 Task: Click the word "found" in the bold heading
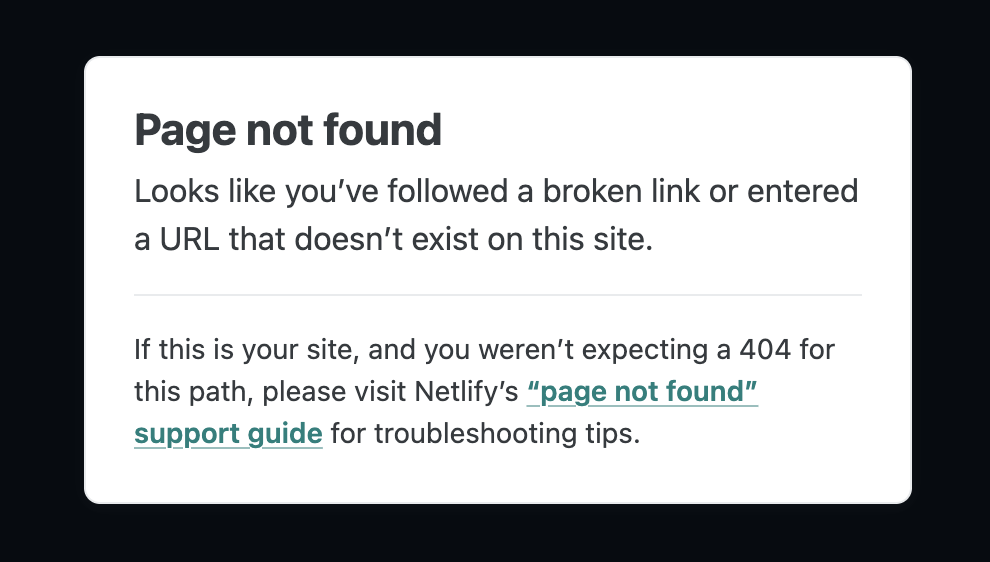point(383,130)
